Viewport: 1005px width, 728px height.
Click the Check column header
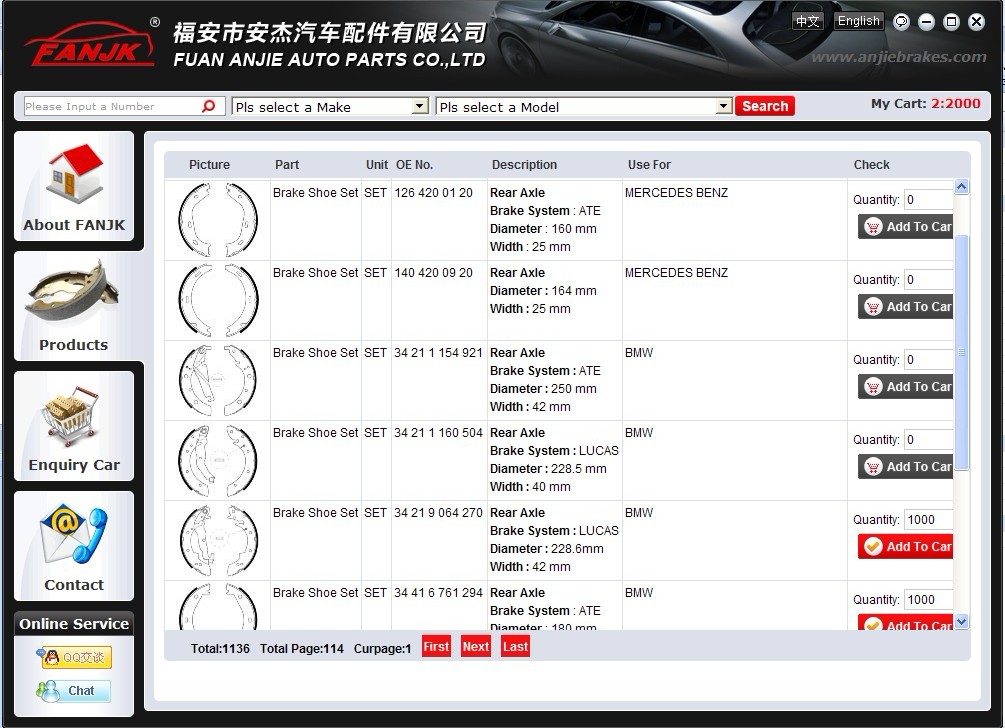(872, 165)
